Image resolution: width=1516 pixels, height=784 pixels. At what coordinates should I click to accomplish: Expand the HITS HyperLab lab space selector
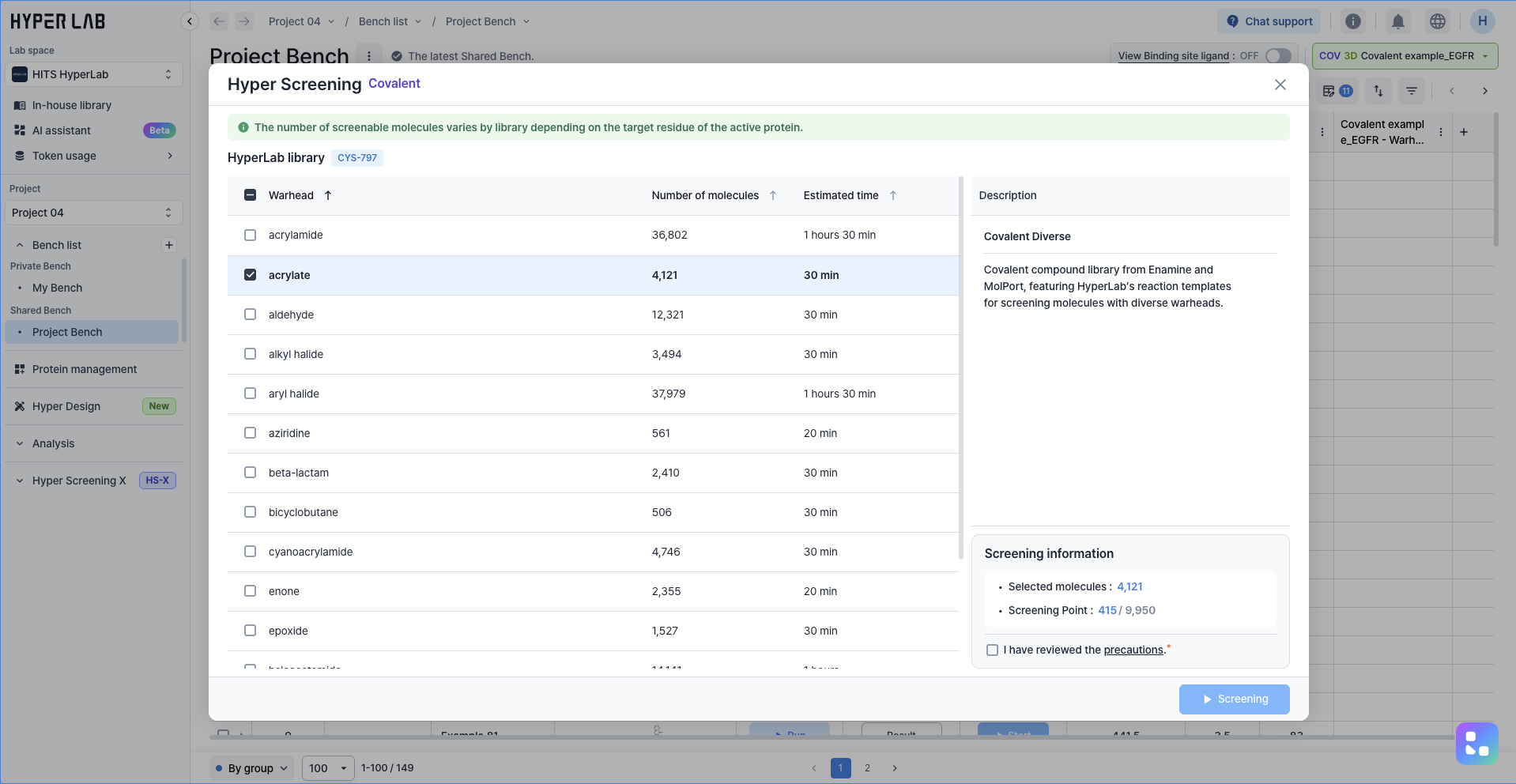(93, 74)
